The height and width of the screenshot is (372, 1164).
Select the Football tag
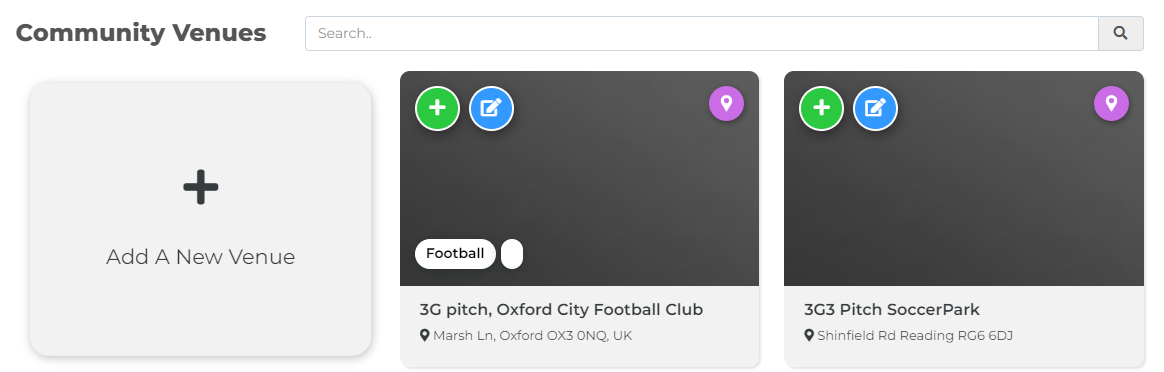pos(455,254)
